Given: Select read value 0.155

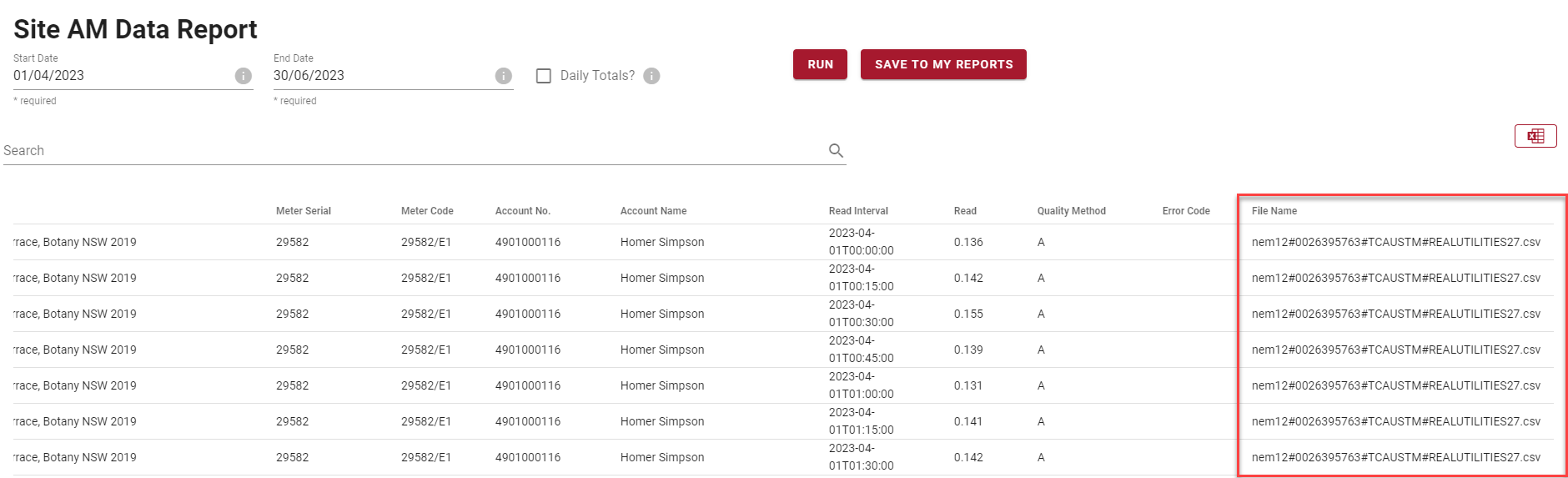Looking at the screenshot, I should (x=968, y=314).
